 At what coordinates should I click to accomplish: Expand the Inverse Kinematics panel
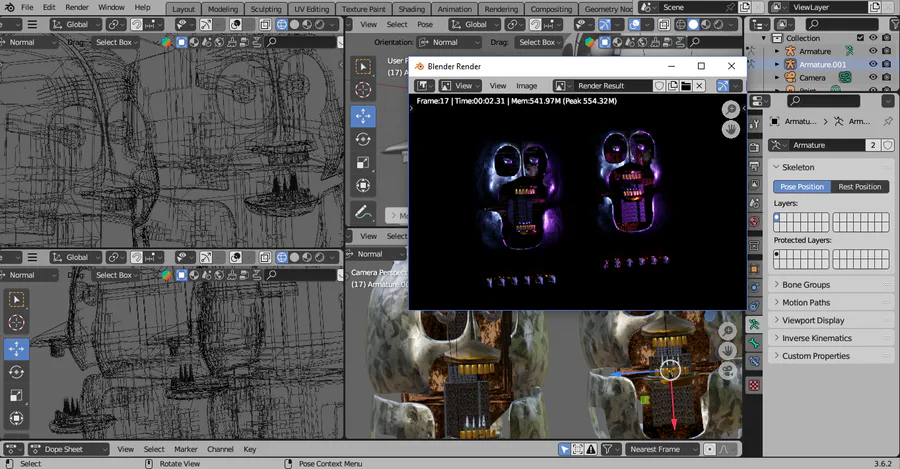click(x=831, y=338)
